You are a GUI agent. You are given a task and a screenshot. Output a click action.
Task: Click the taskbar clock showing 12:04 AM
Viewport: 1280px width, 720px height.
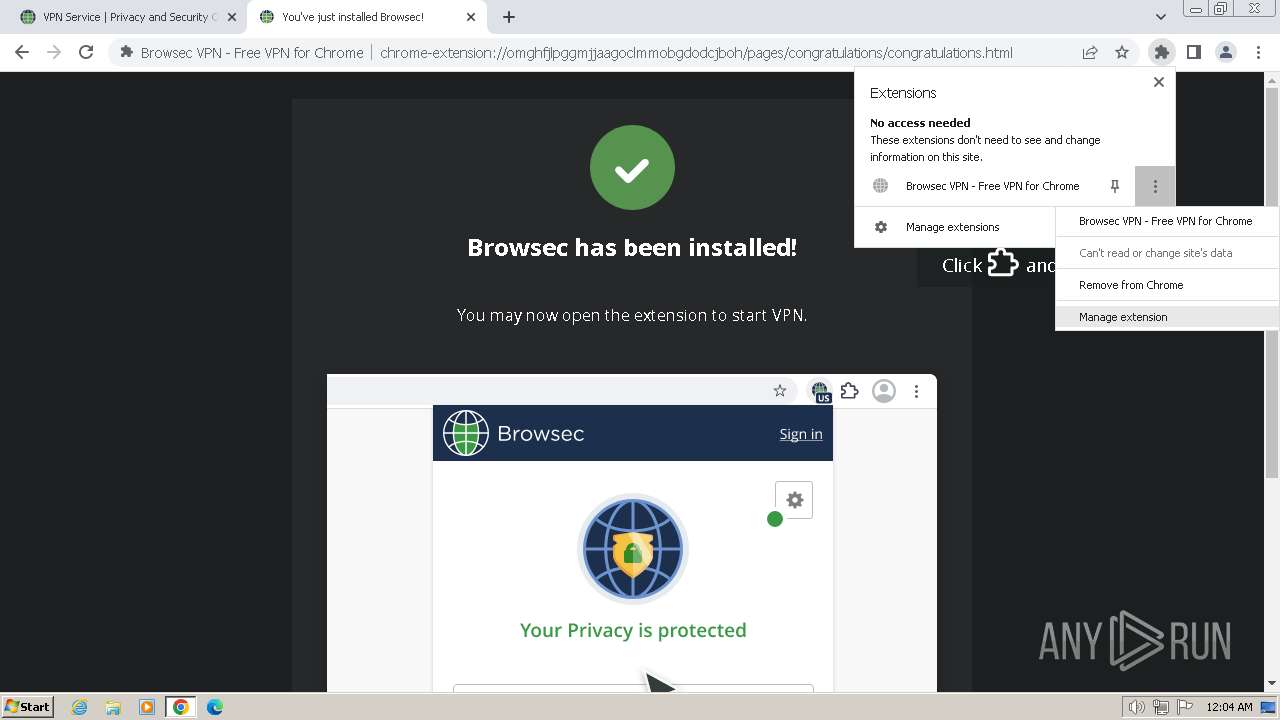click(1229, 707)
